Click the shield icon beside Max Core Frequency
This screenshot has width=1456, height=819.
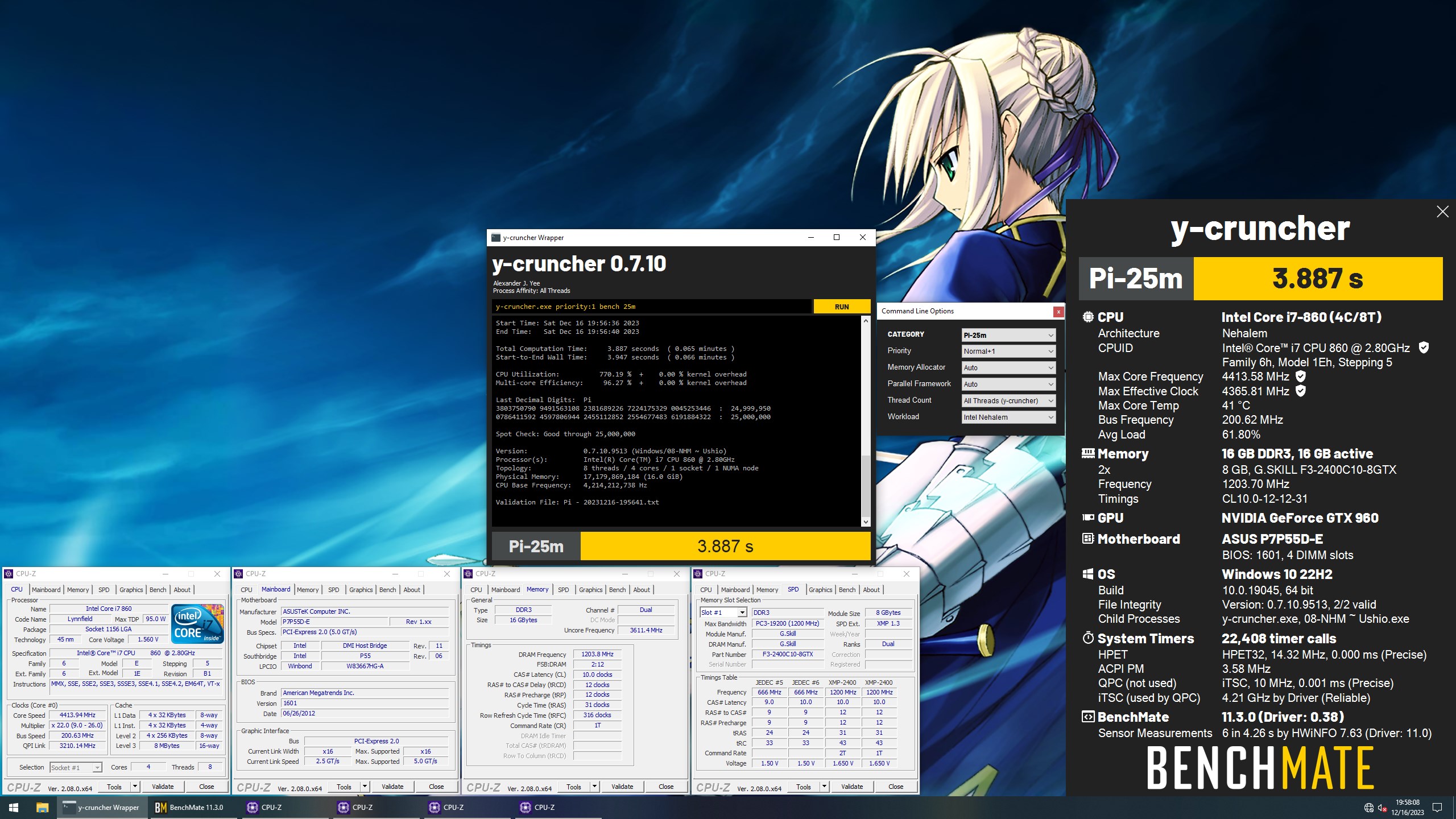pyautogui.click(x=1301, y=376)
